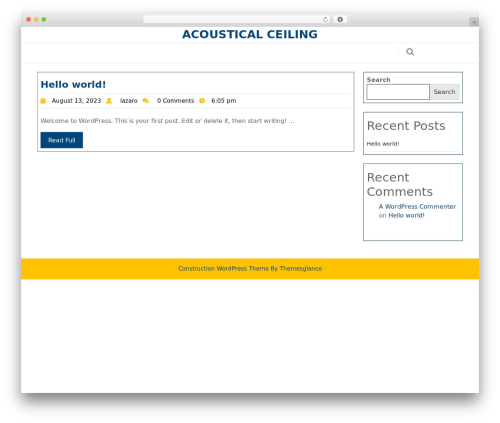
Task: Click the 6:05 pm time text
Action: tap(224, 101)
